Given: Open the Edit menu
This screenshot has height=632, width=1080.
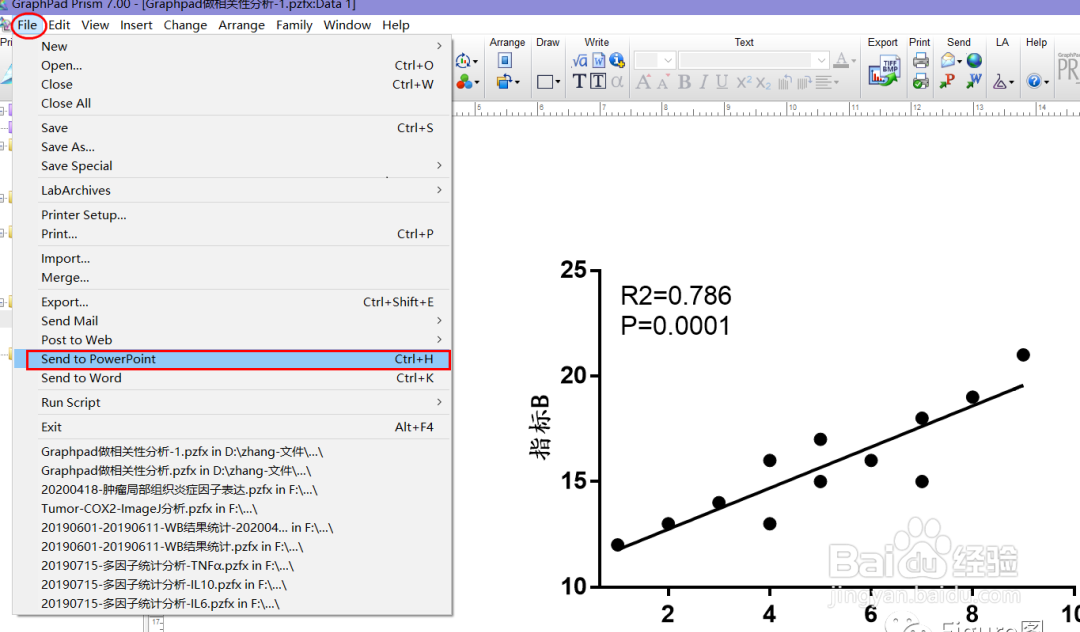Looking at the screenshot, I should tap(59, 25).
